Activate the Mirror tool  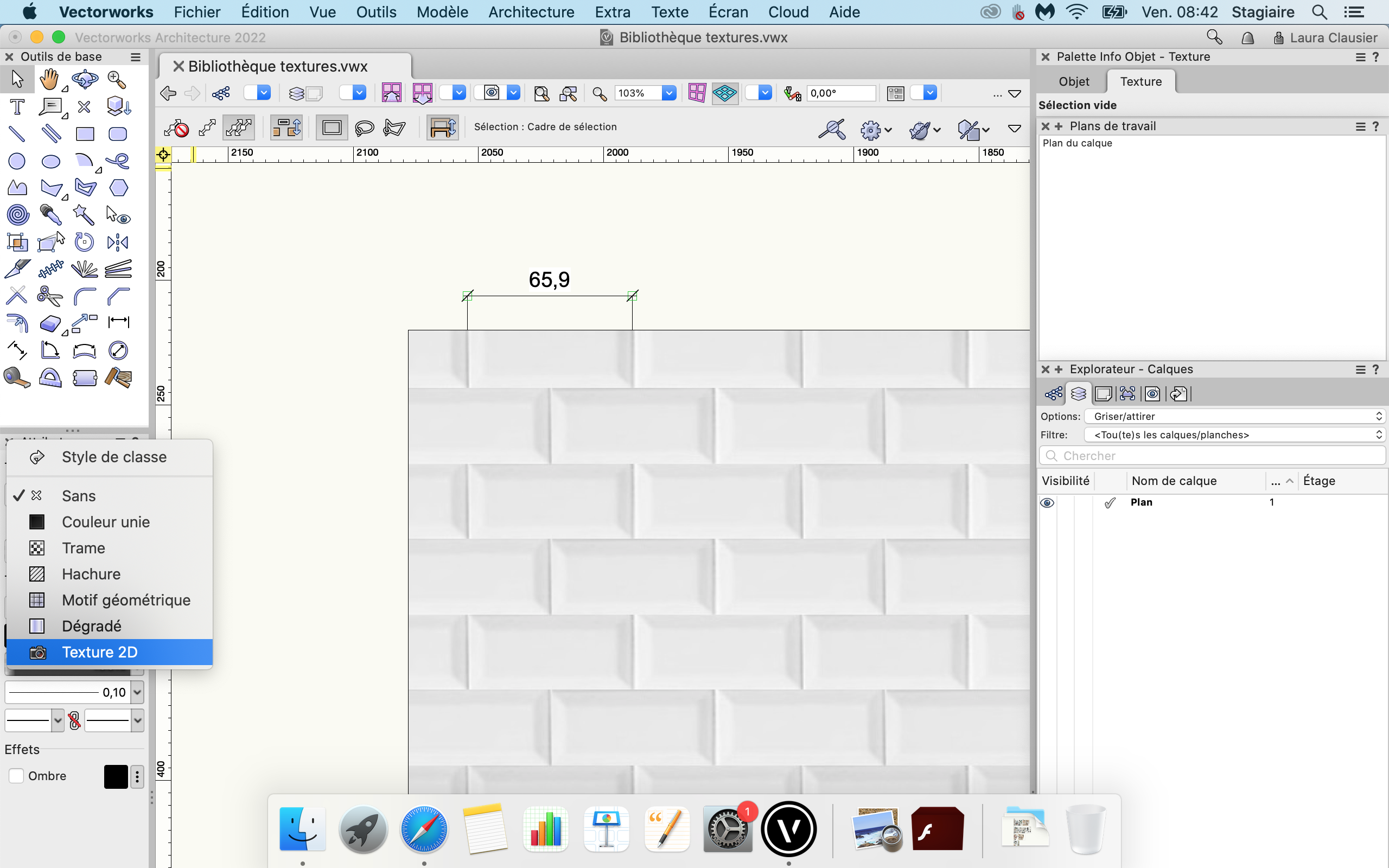(117, 242)
